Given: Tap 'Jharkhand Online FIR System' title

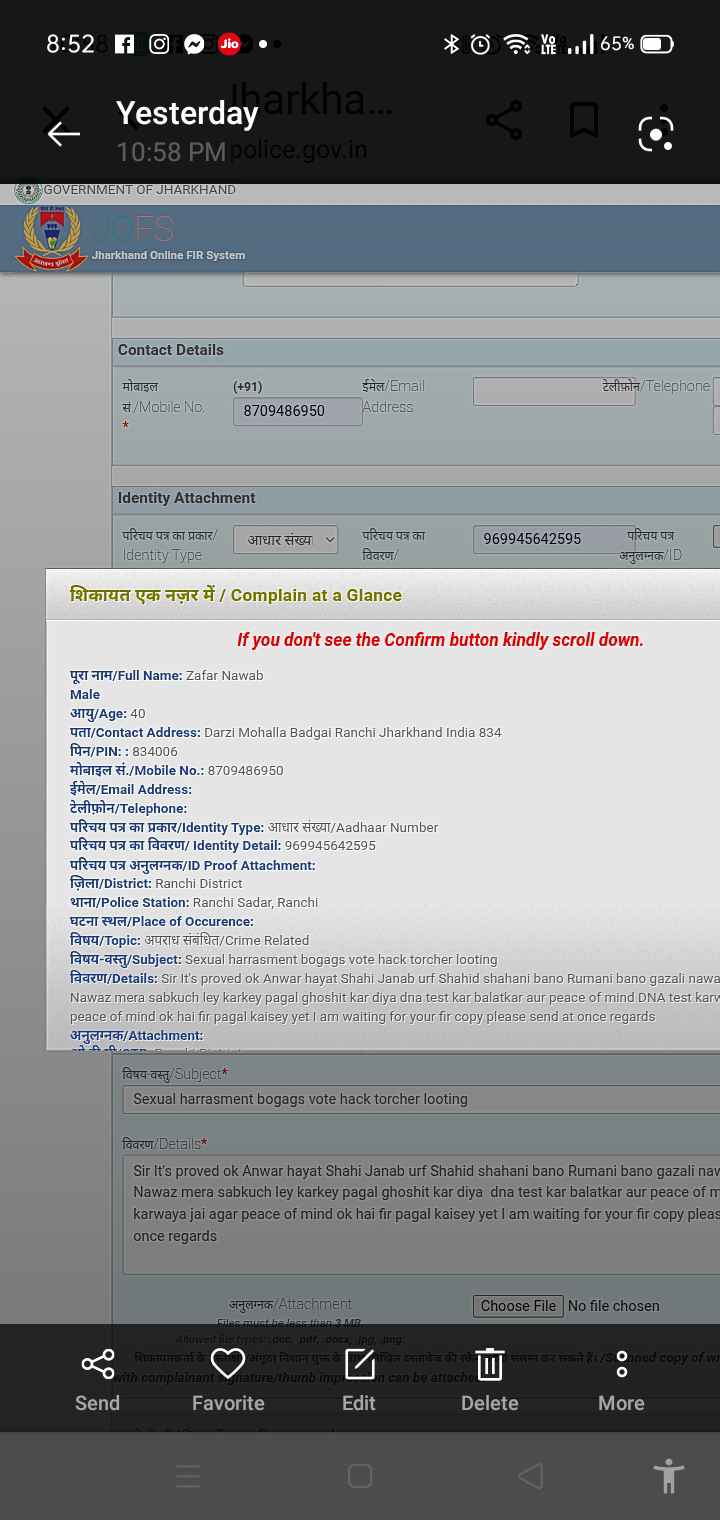Looking at the screenshot, I should 168,255.
